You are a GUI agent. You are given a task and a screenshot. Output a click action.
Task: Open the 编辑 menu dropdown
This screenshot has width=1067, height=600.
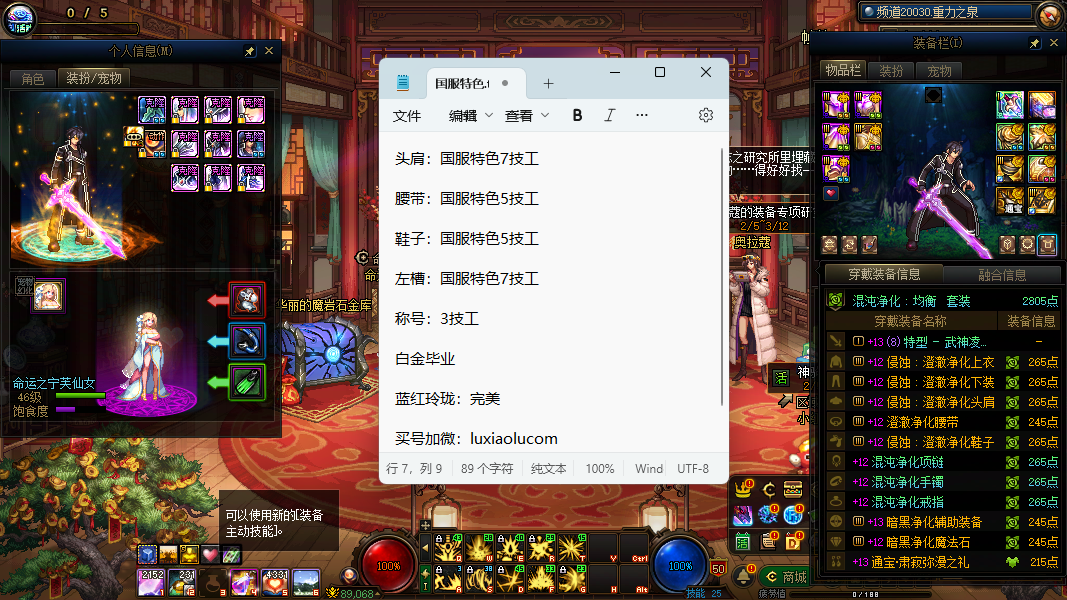pos(471,115)
